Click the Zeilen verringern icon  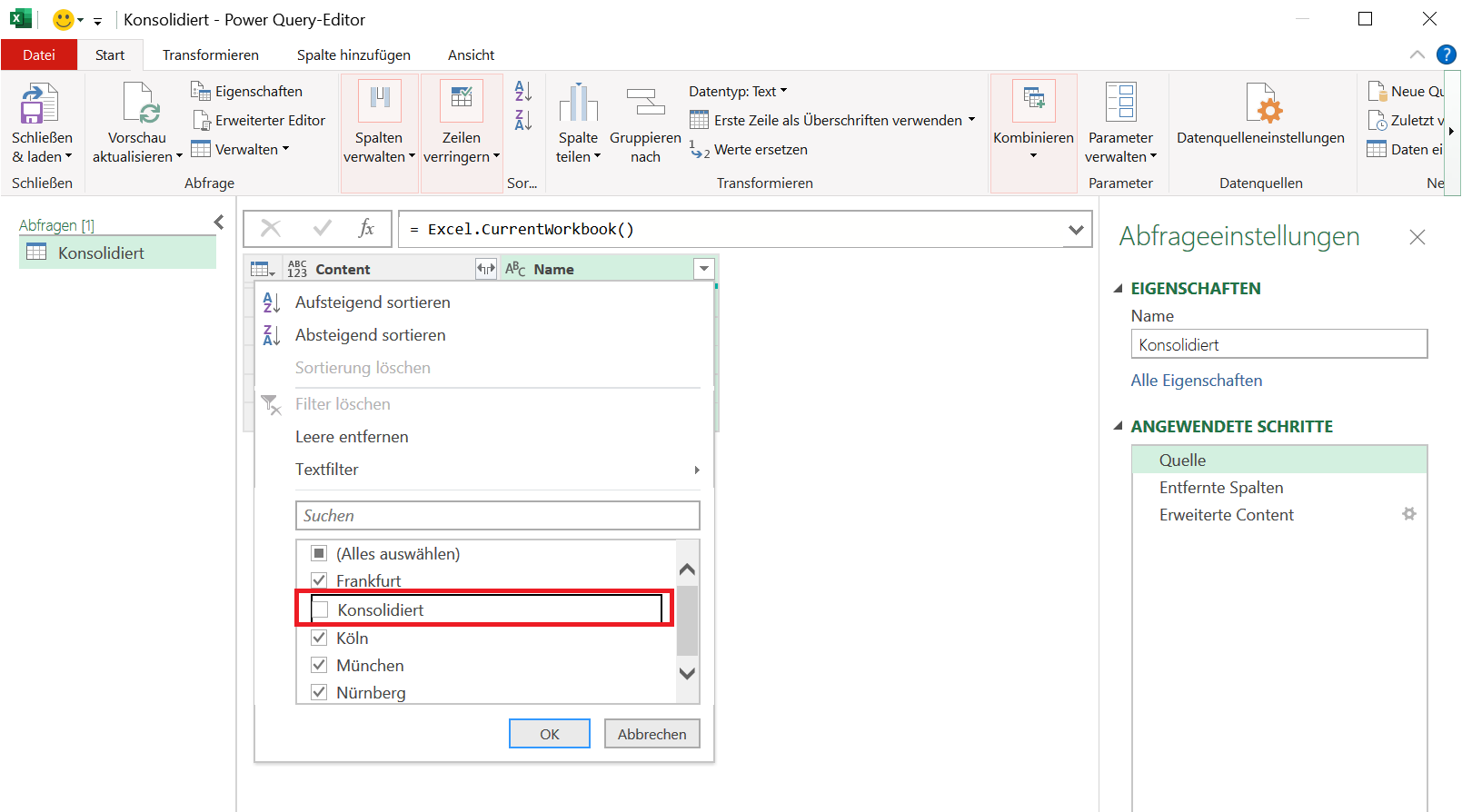click(462, 101)
